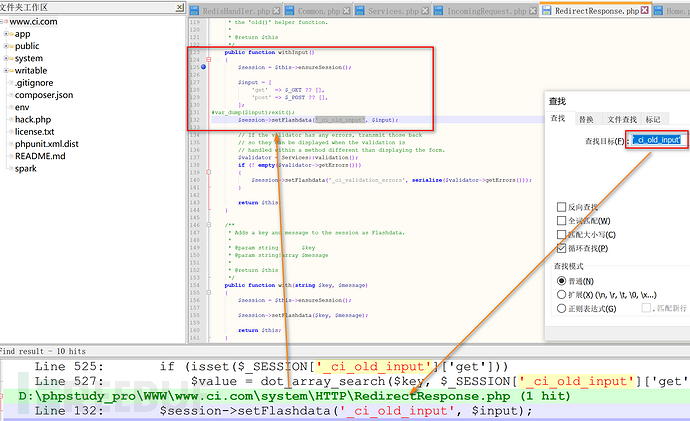Open the 查找 tab in the find dialog
Screen dimensions: 690x421
(558, 118)
